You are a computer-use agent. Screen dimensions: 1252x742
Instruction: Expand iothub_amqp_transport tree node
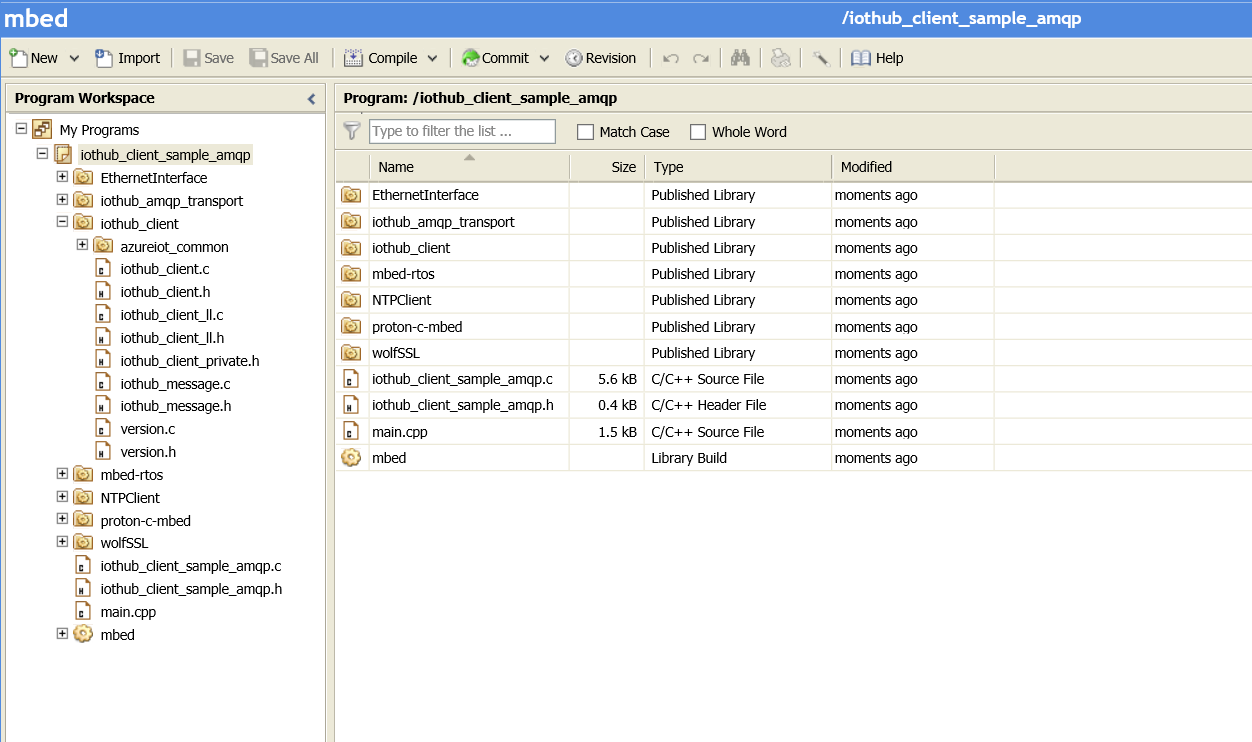coord(62,200)
